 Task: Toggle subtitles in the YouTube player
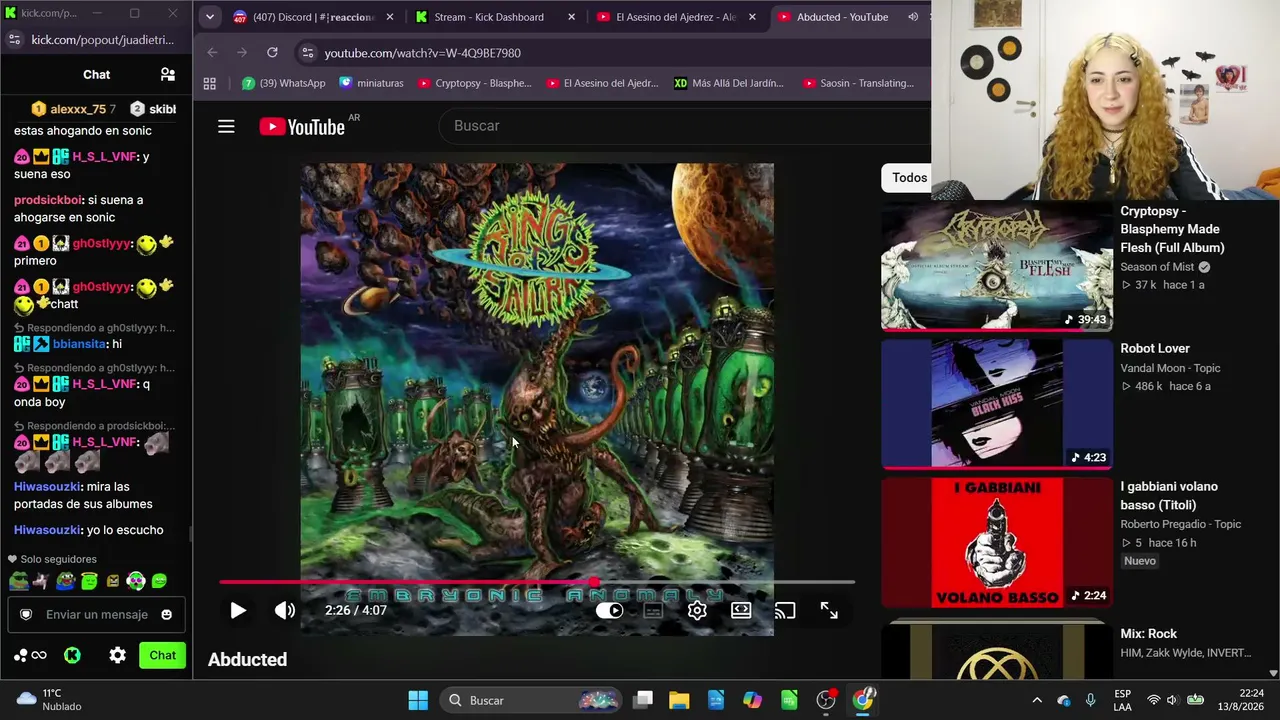point(653,610)
